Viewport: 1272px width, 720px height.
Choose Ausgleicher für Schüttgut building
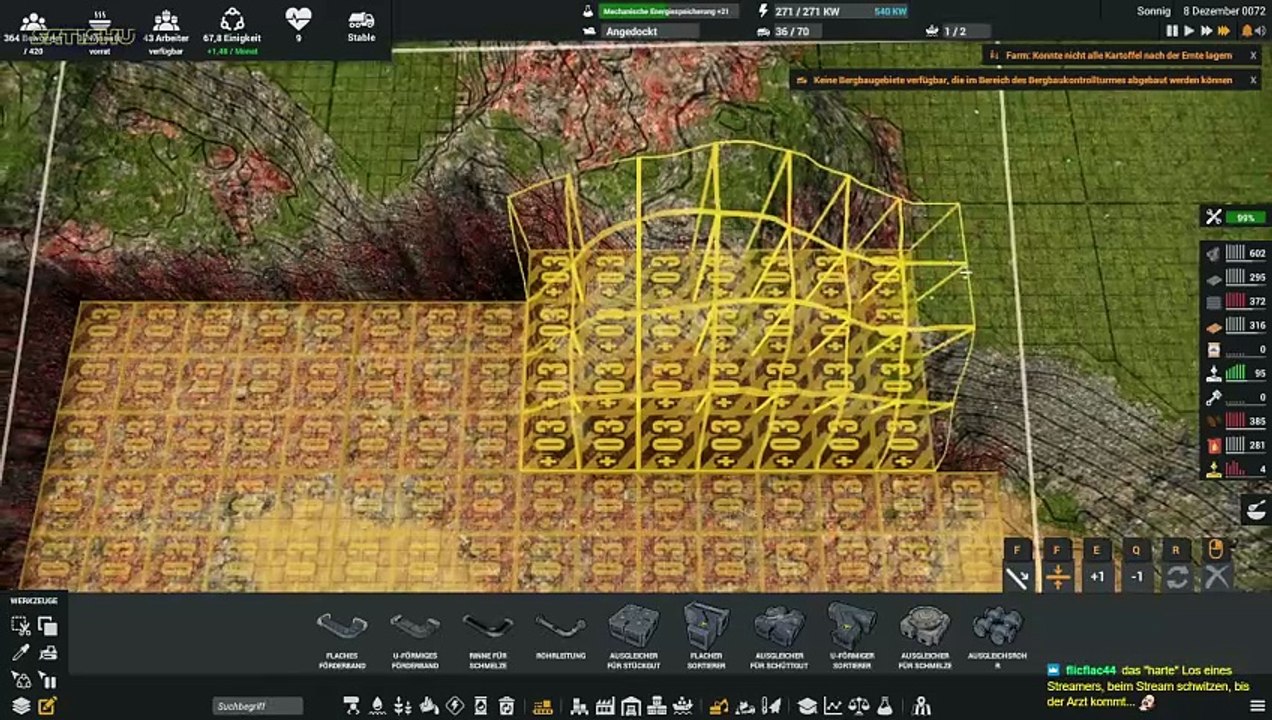[779, 636]
